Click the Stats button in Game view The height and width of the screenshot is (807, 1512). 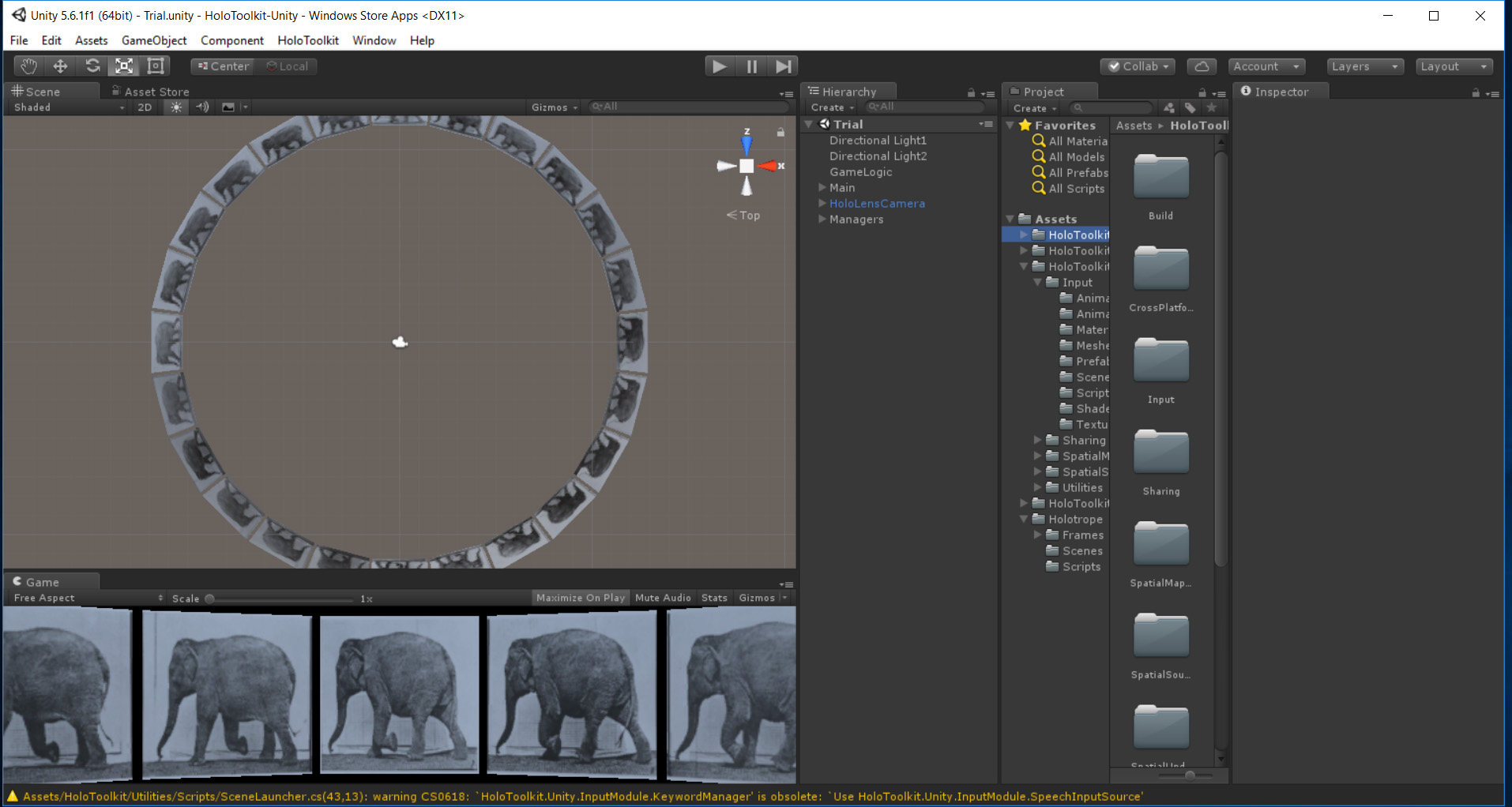point(714,598)
